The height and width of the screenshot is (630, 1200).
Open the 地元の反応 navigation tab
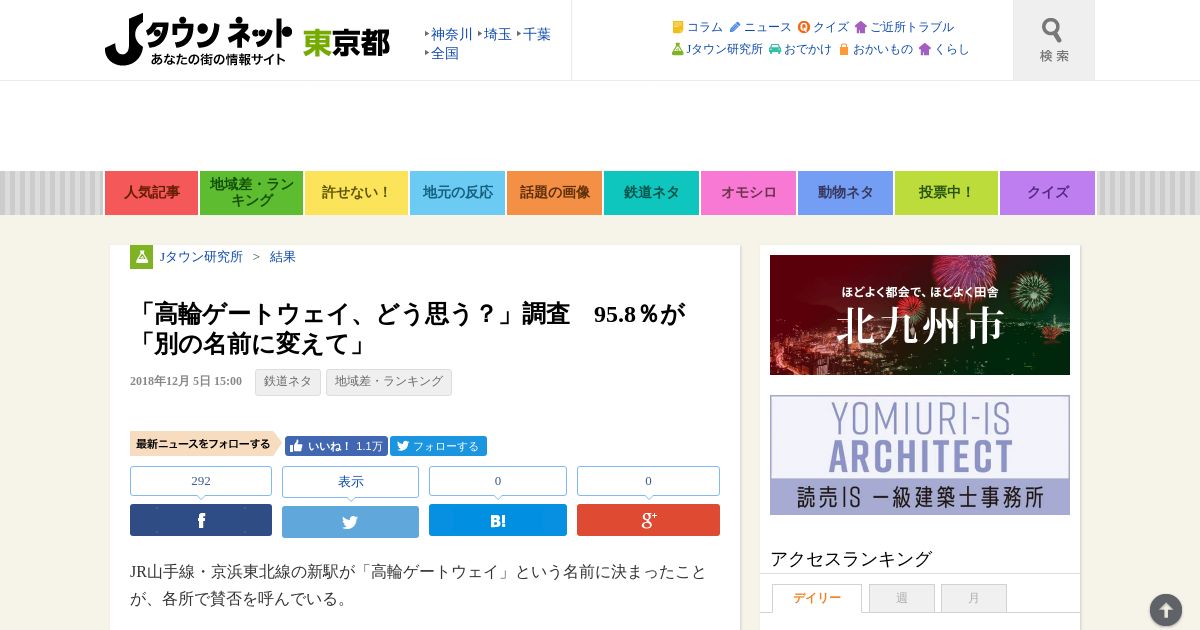pos(457,193)
